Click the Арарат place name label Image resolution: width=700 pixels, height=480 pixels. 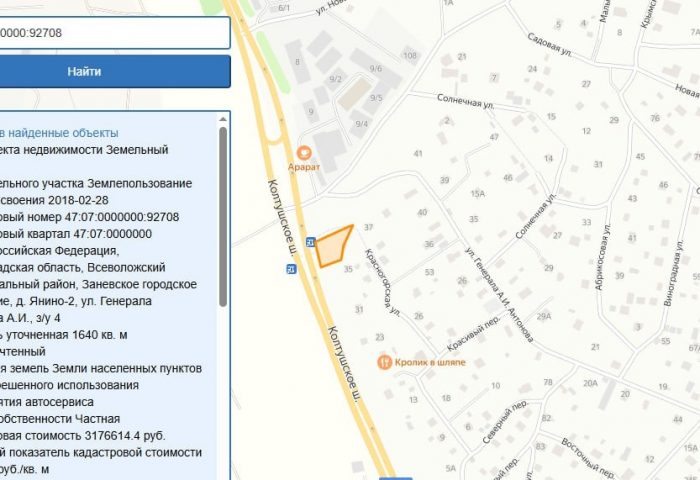pos(304,167)
